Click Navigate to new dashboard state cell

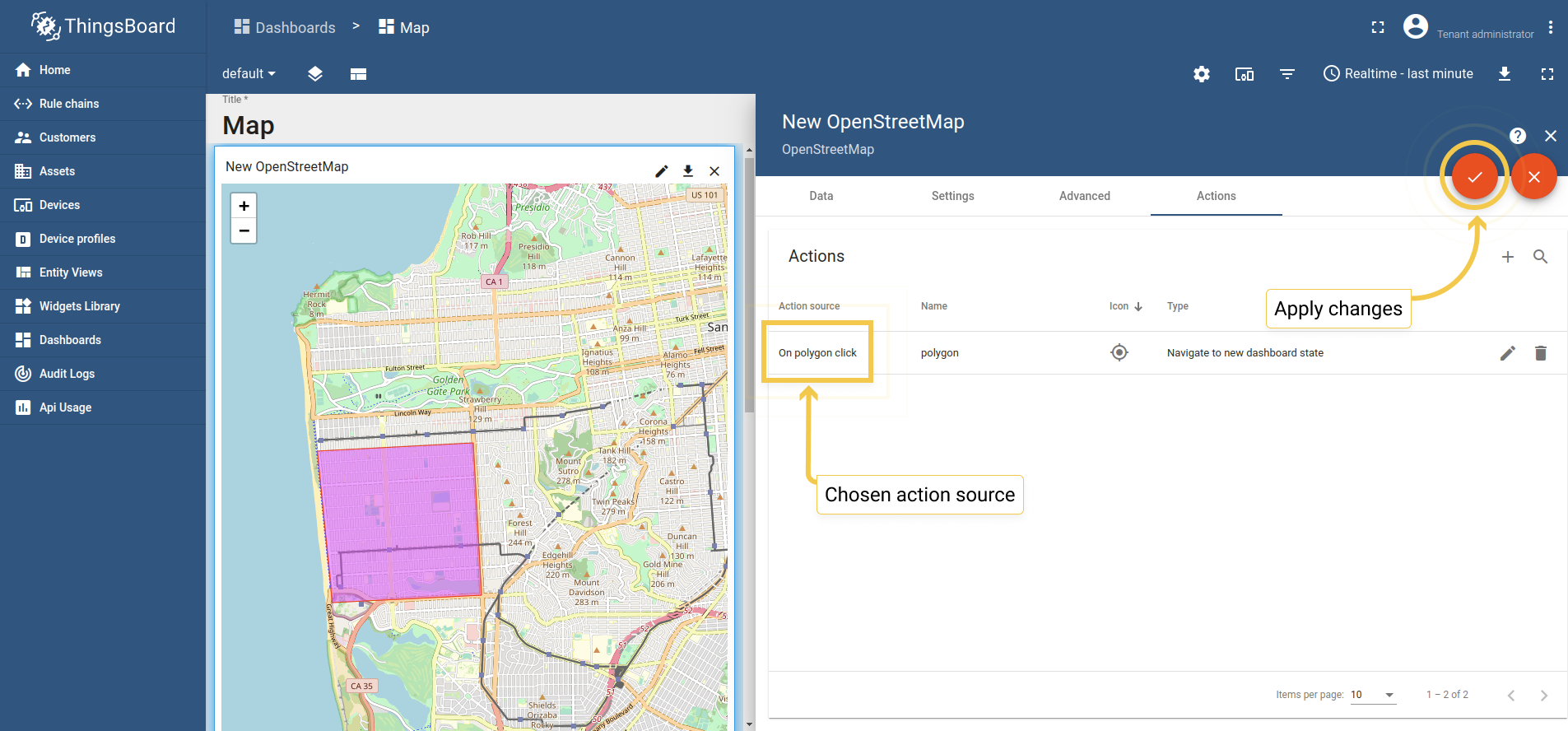pyautogui.click(x=1245, y=352)
